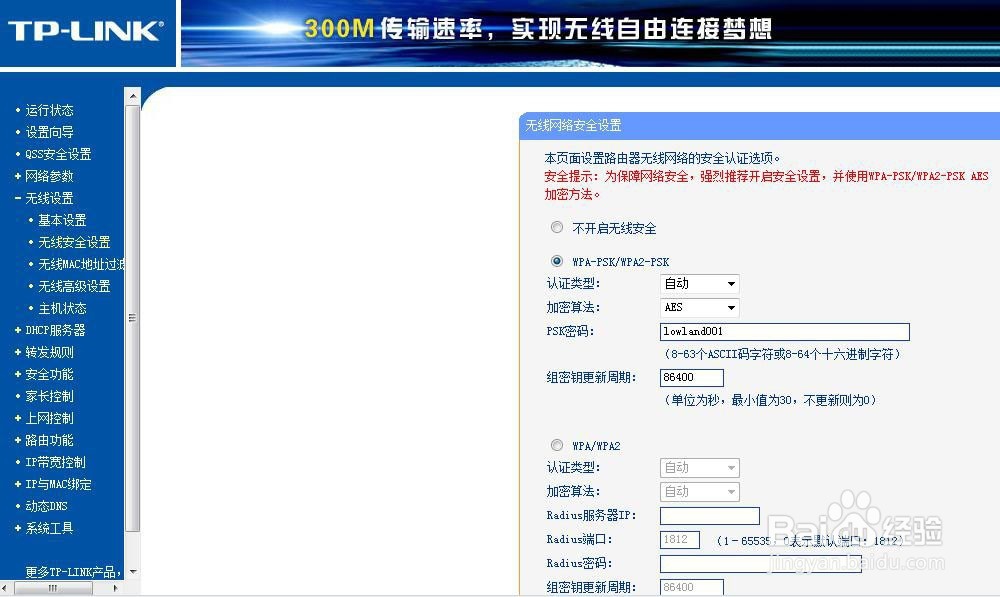Select the WPA/WPA2 radio button
This screenshot has height=597, width=1000.
click(x=557, y=445)
